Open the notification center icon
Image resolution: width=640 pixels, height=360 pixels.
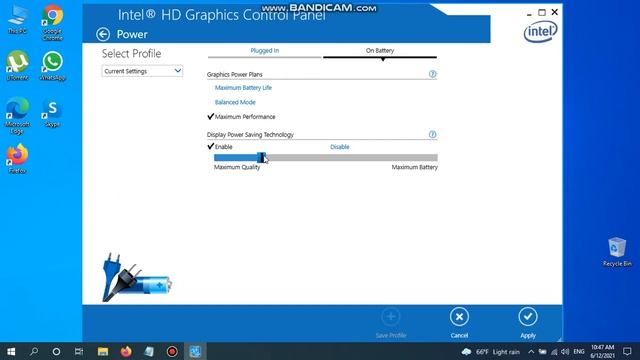click(x=627, y=351)
